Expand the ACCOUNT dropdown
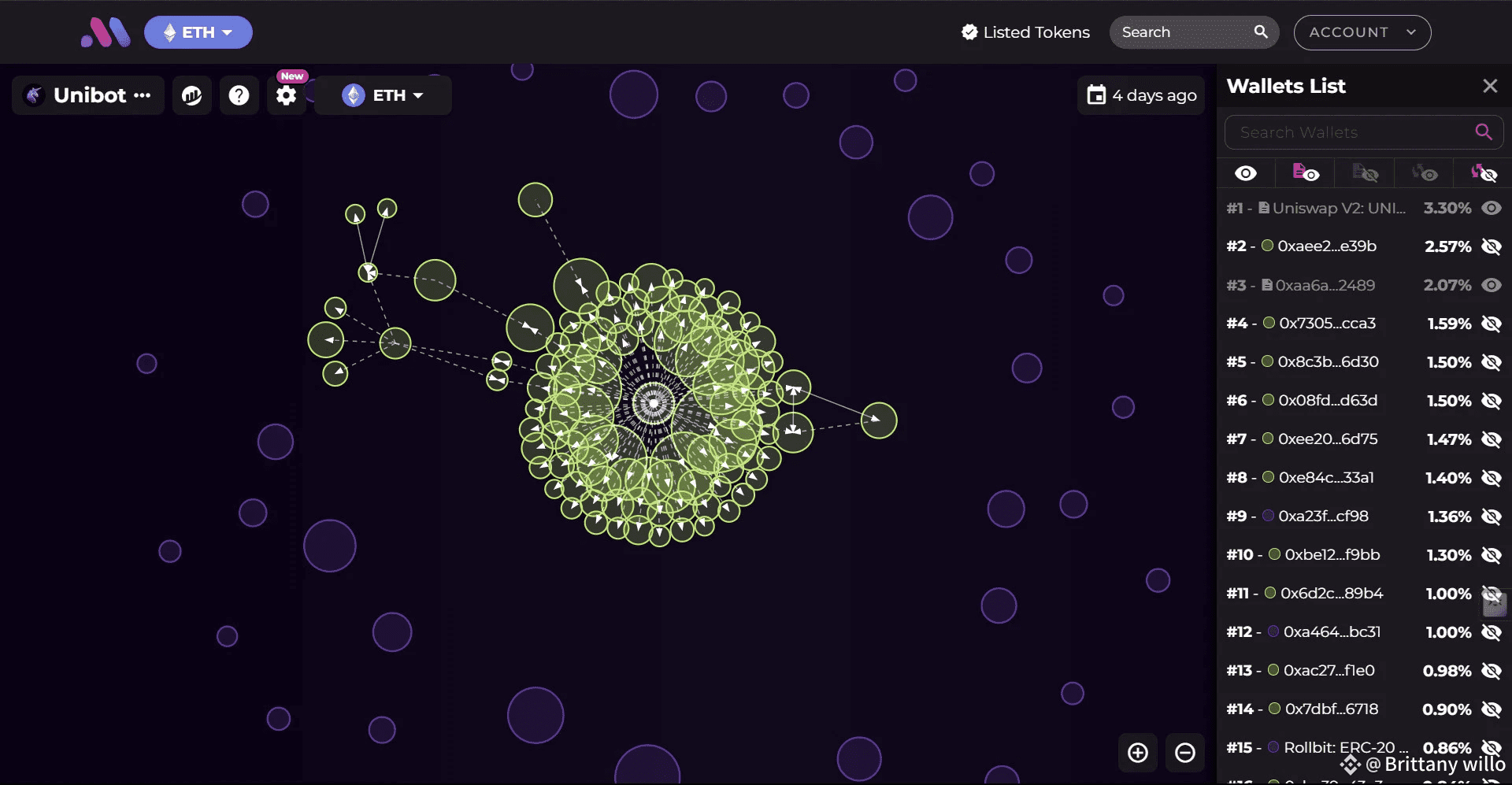 [1362, 32]
